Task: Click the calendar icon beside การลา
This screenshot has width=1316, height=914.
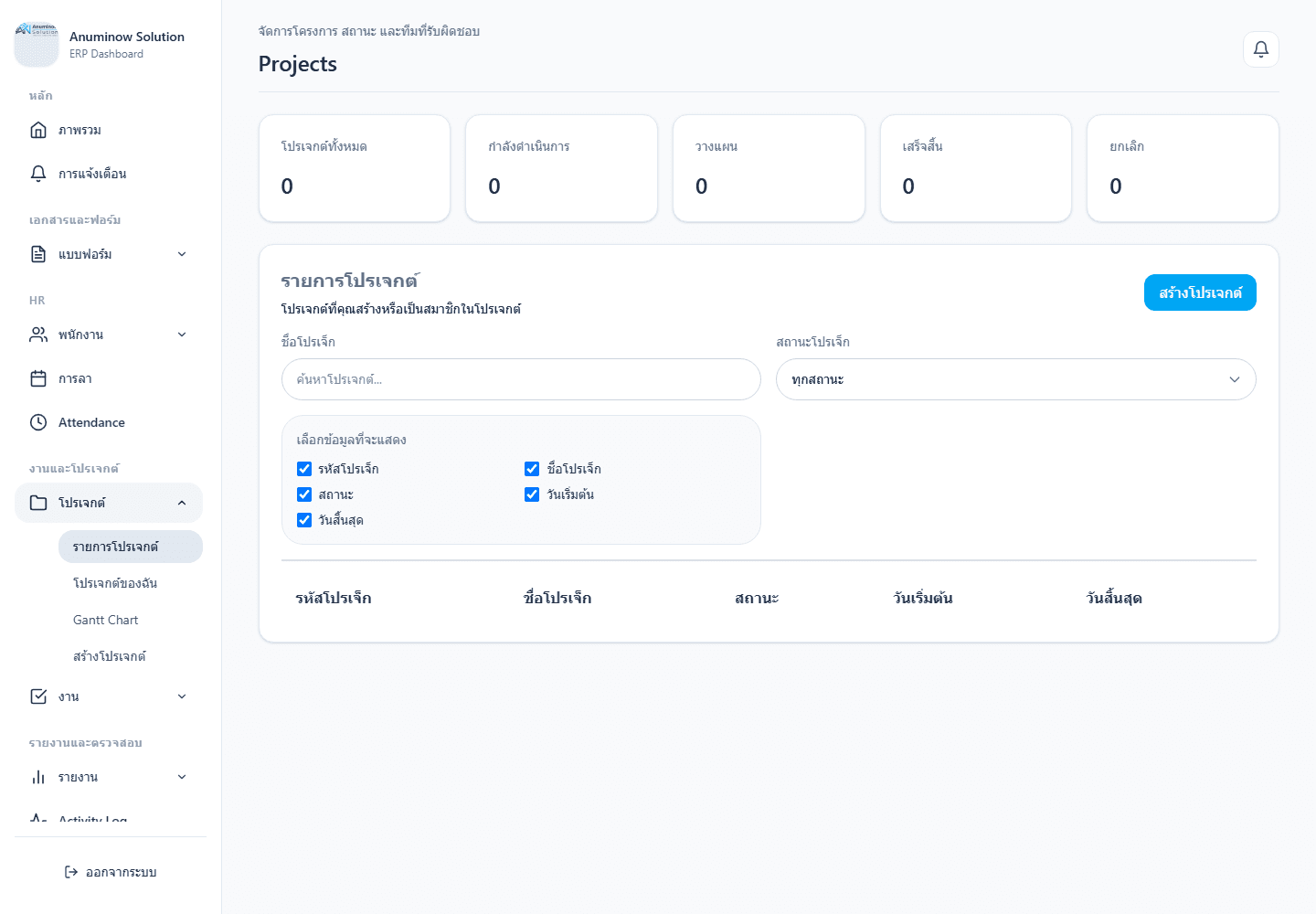Action: point(38,378)
